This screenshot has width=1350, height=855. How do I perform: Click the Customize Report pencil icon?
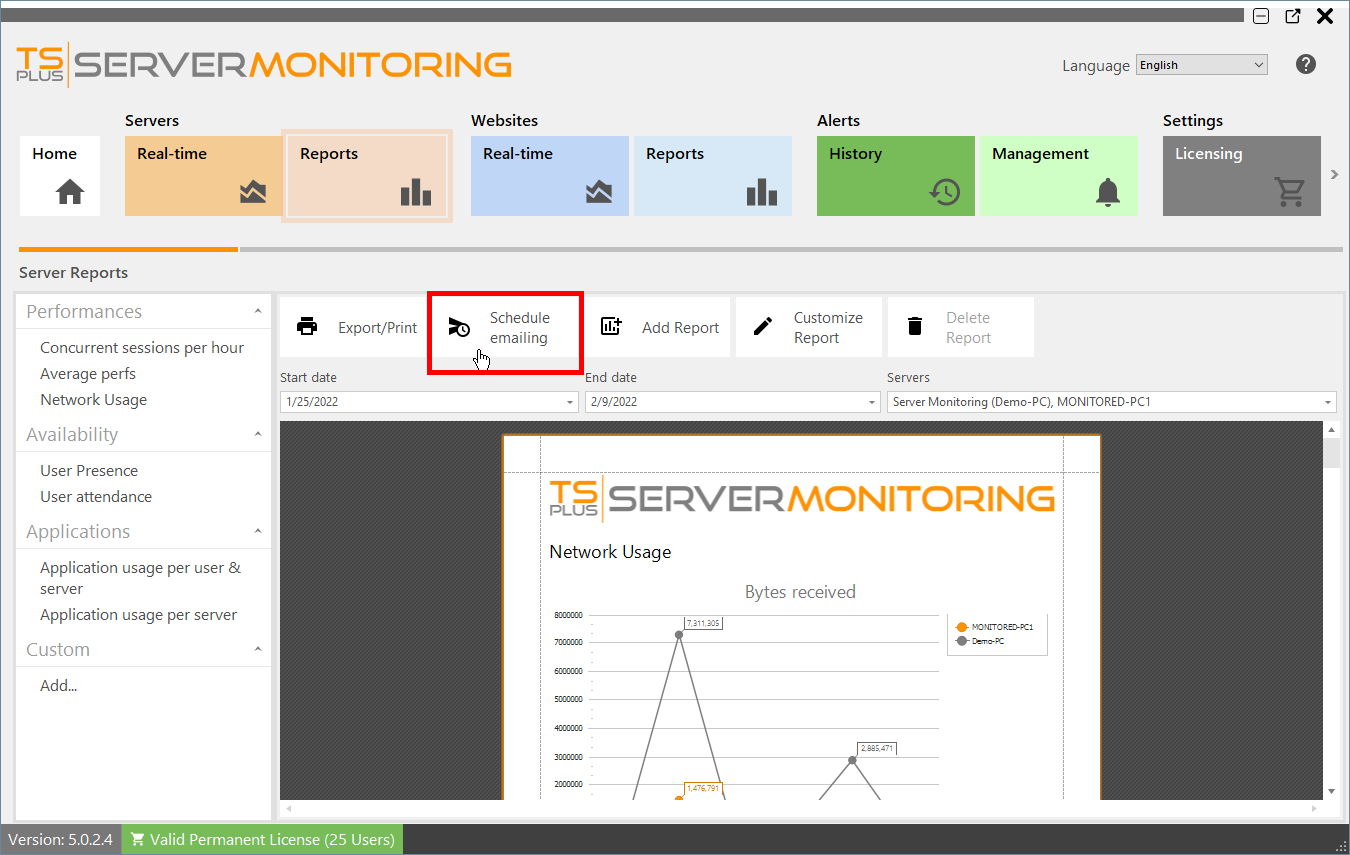tap(762, 326)
